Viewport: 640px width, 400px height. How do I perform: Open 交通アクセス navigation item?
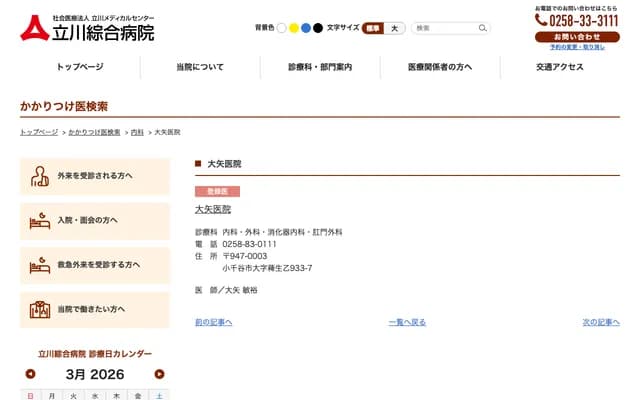tap(560, 67)
